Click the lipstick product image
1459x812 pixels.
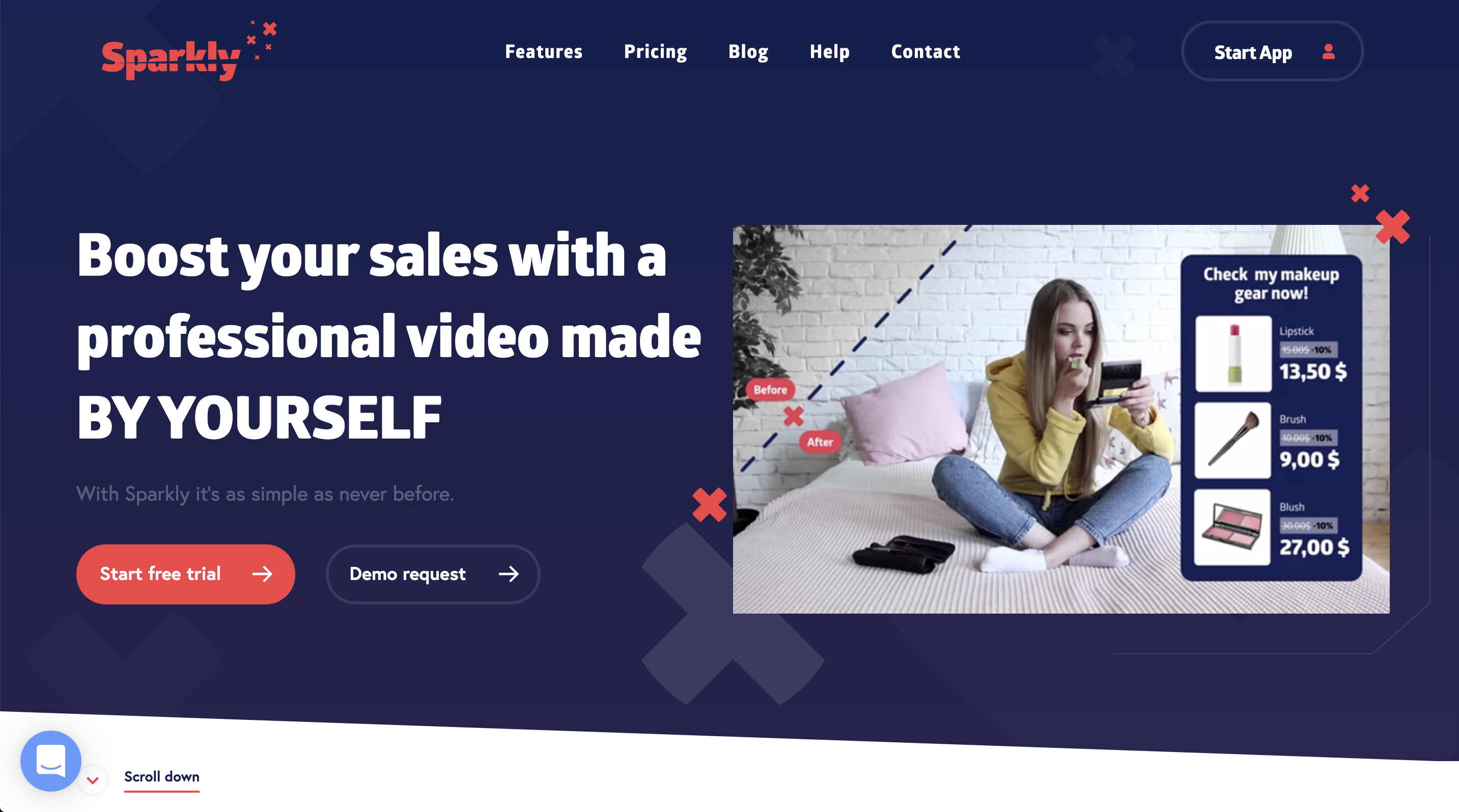[1233, 354]
